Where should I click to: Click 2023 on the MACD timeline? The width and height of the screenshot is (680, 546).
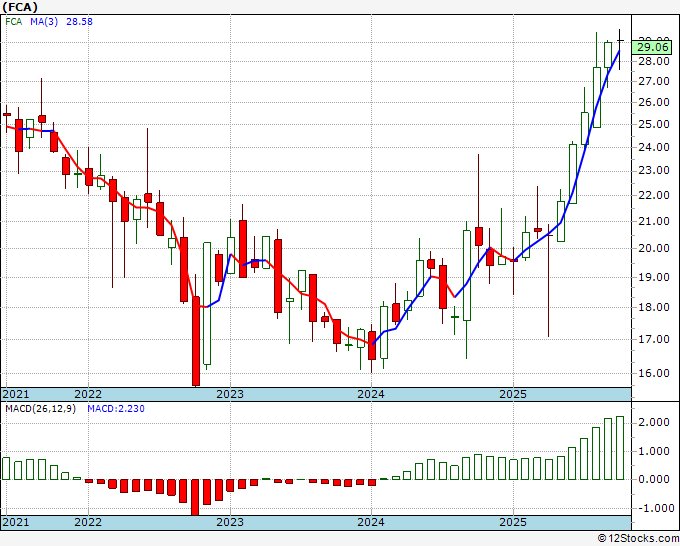pyautogui.click(x=230, y=522)
